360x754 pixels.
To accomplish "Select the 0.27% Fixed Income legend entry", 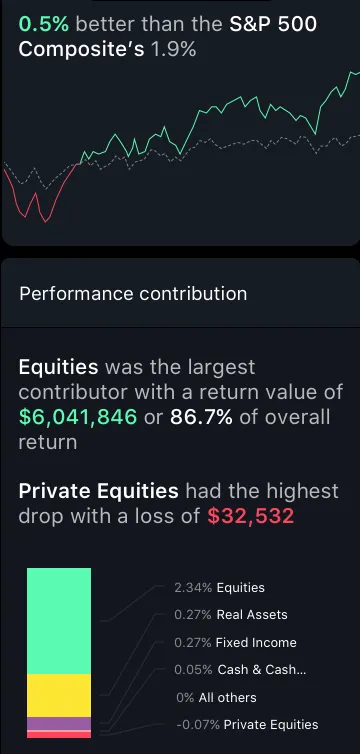I will [x=235, y=642].
